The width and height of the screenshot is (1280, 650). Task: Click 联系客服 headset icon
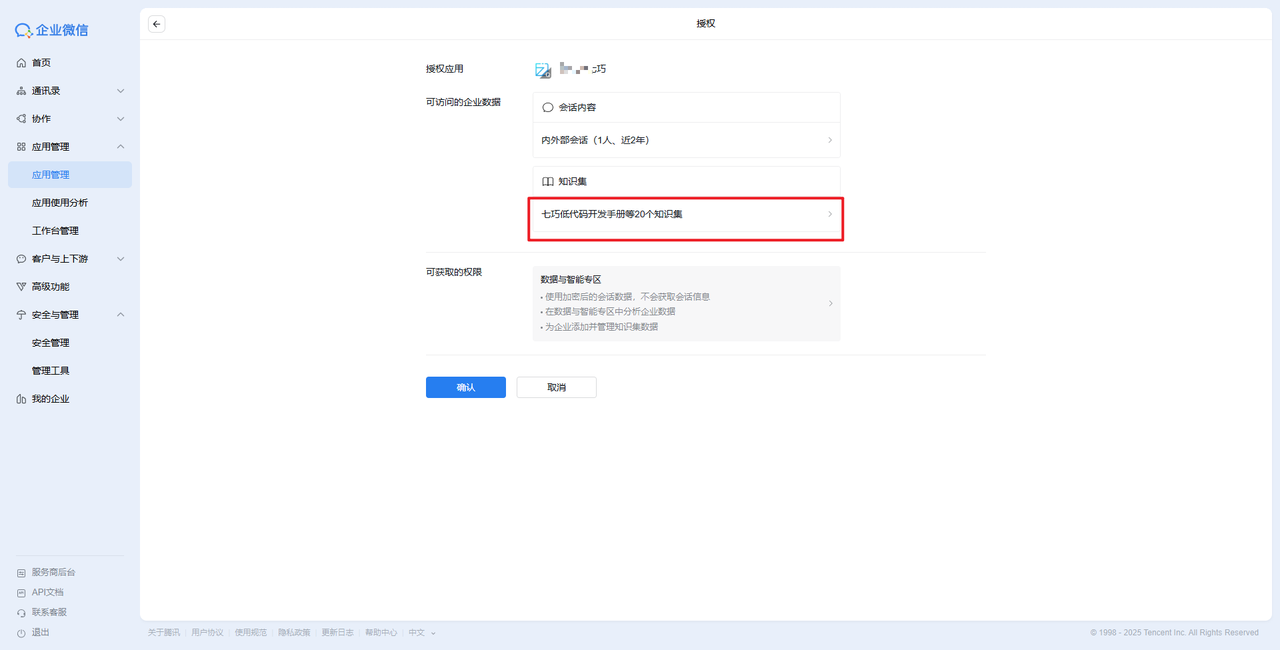click(22, 612)
